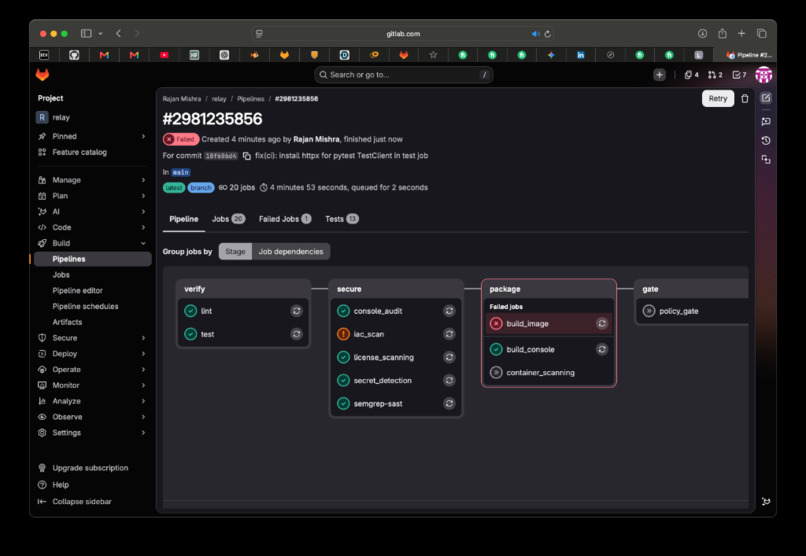
Task: Expand the Plan menu
Action: pyautogui.click(x=93, y=196)
